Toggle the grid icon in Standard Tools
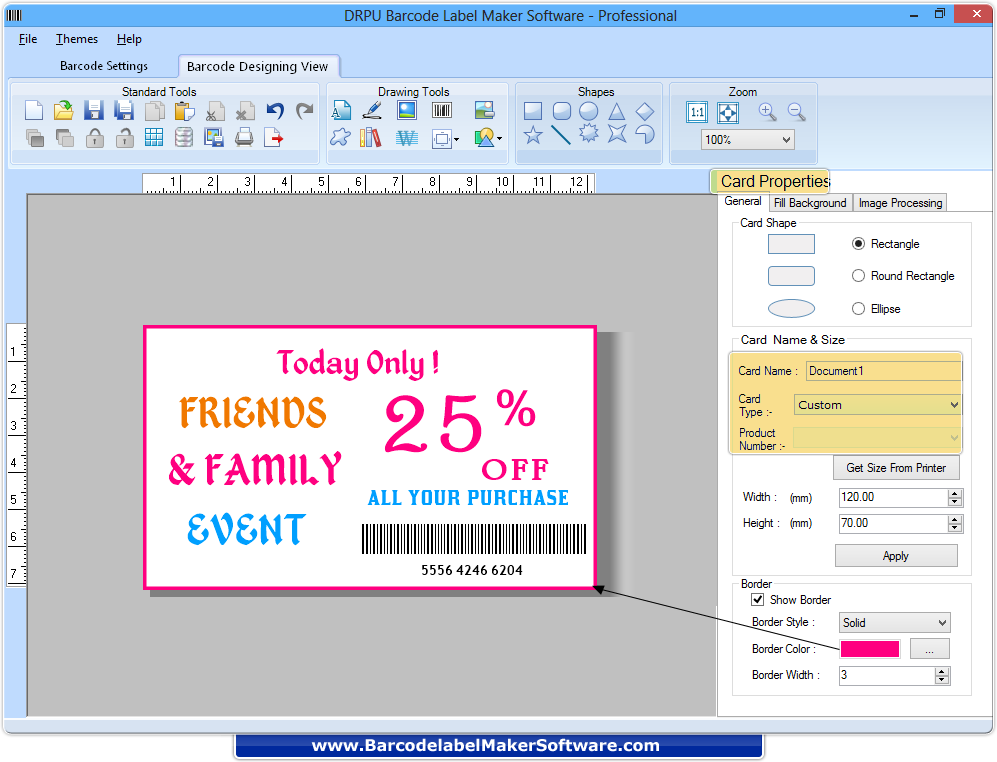Image resolution: width=997 pixels, height=762 pixels. [x=154, y=137]
